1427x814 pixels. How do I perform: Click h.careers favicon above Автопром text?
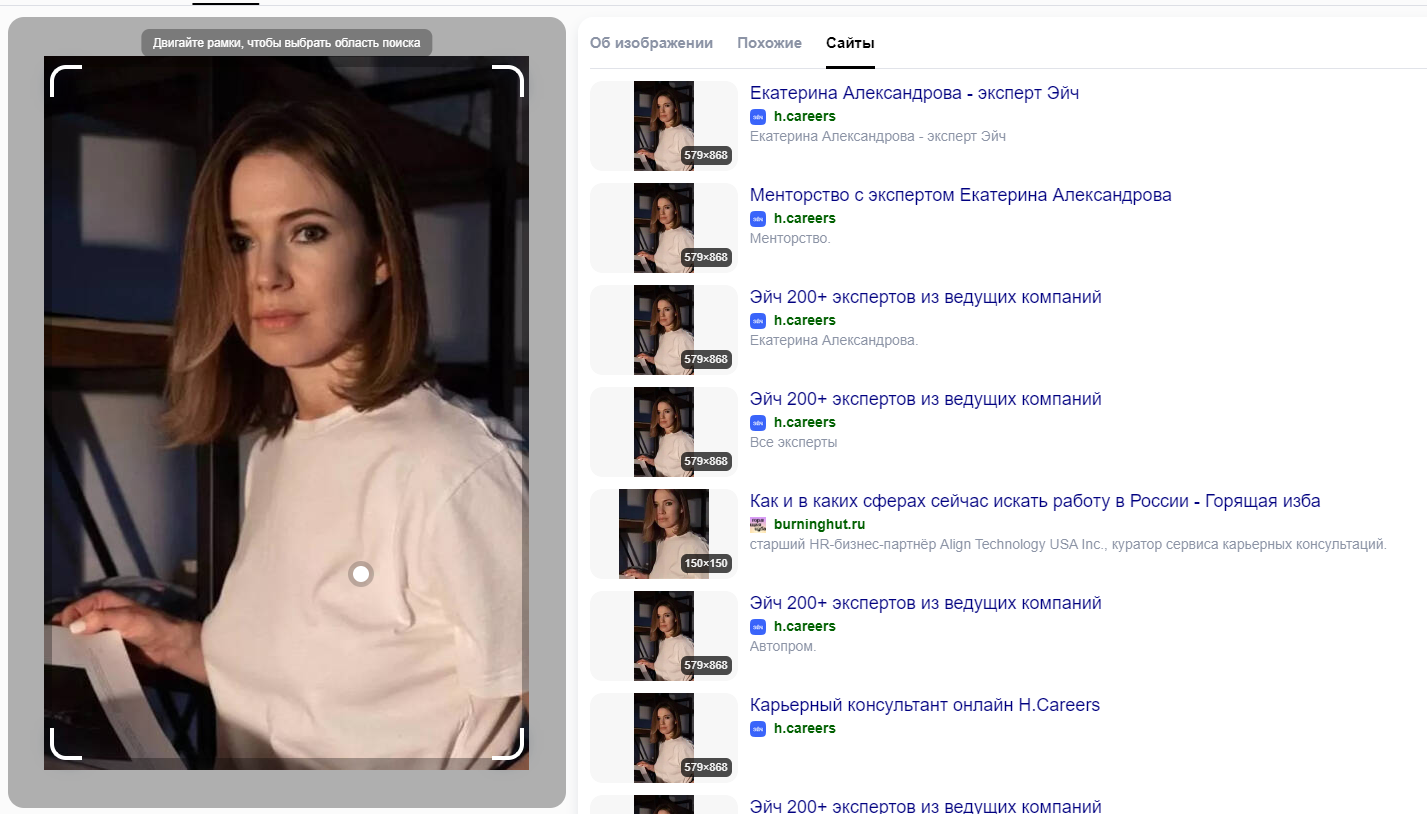(x=758, y=626)
